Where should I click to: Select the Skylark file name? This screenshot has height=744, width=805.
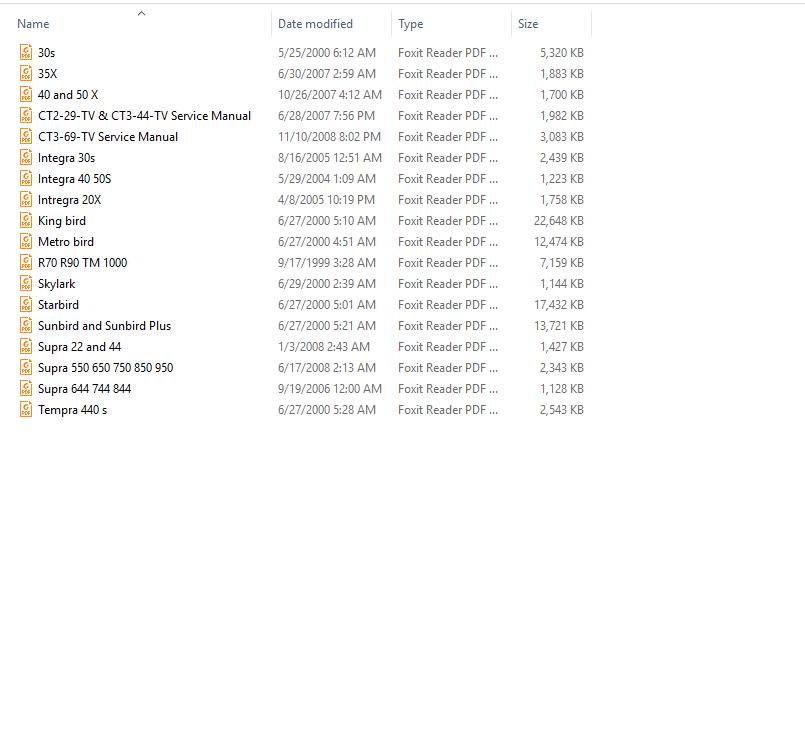(x=56, y=284)
